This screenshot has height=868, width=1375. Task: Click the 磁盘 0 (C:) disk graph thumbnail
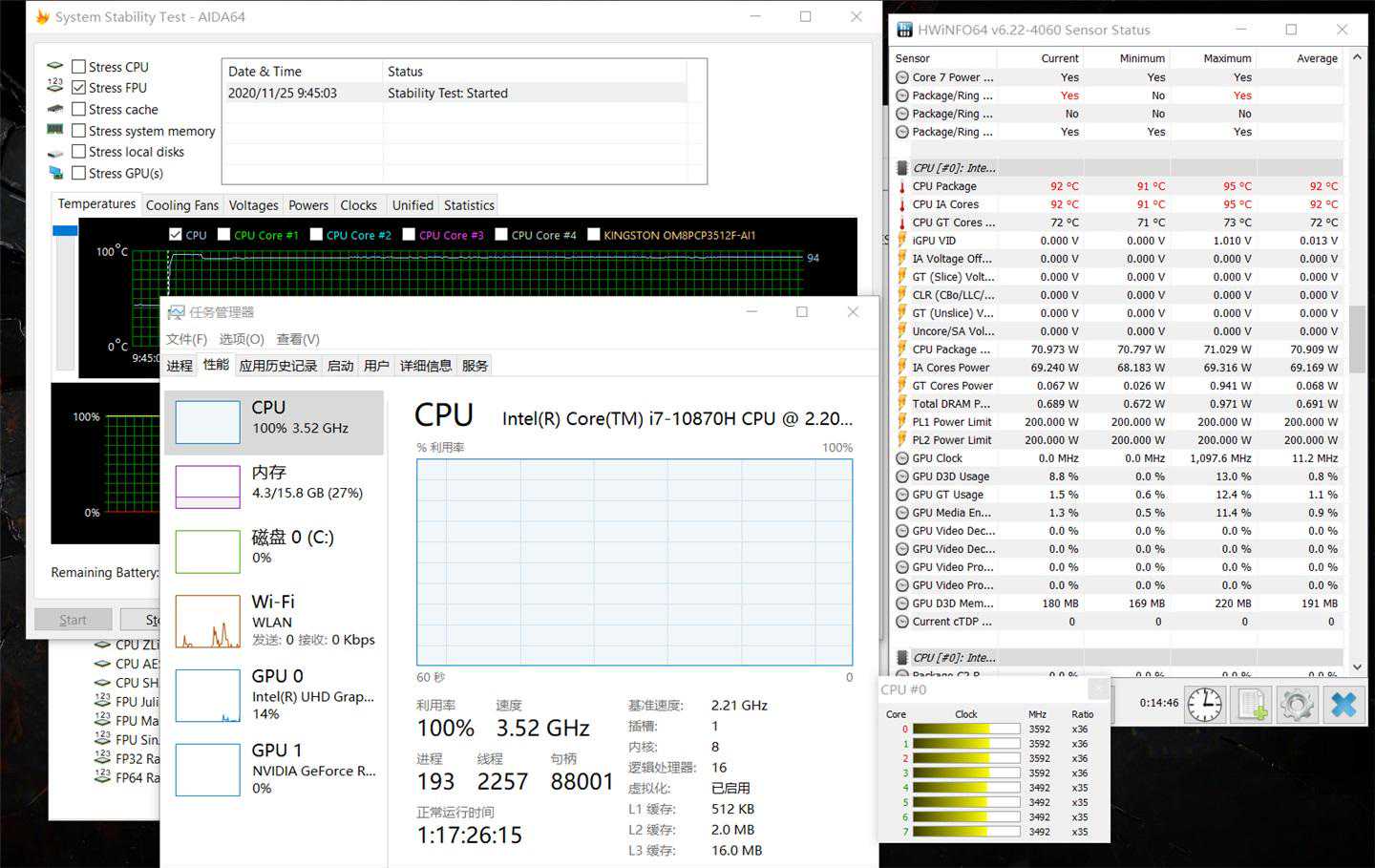(207, 552)
